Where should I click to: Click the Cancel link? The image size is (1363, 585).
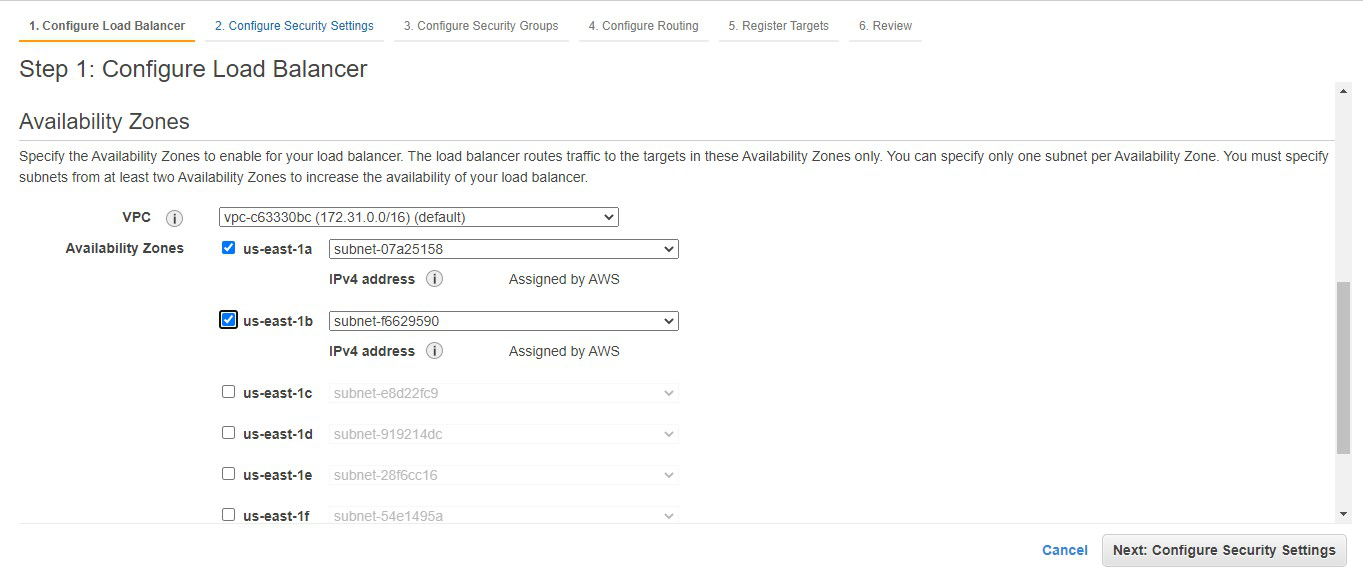click(1064, 550)
